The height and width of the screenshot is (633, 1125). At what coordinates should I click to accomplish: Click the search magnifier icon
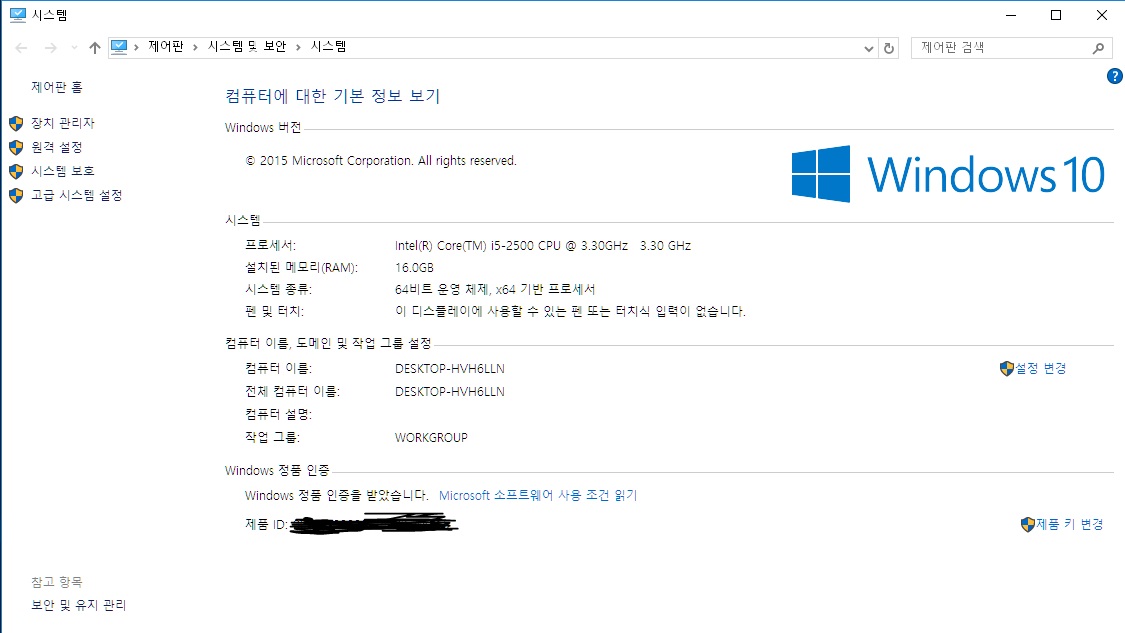click(x=1098, y=48)
